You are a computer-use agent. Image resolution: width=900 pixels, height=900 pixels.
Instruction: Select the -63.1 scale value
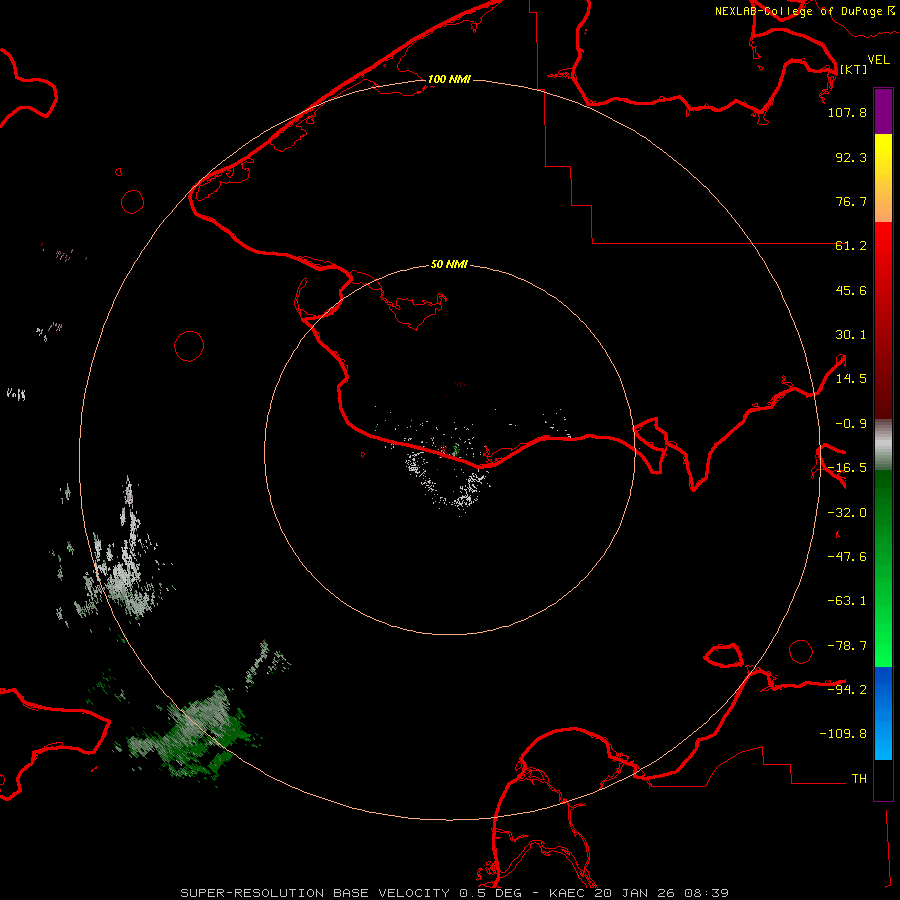coord(847,601)
